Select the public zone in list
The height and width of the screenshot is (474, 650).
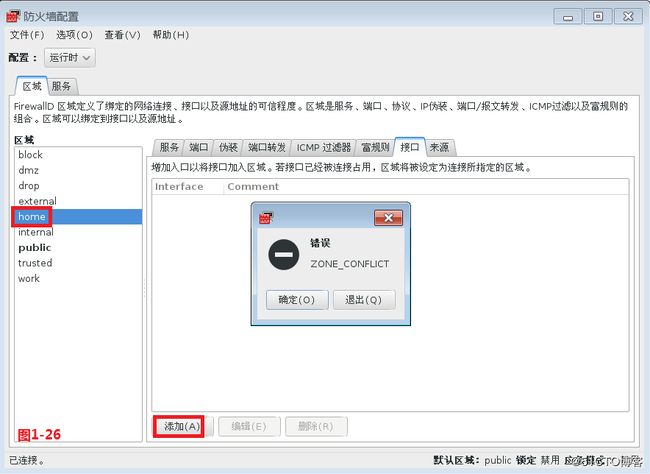pyautogui.click(x=35, y=247)
